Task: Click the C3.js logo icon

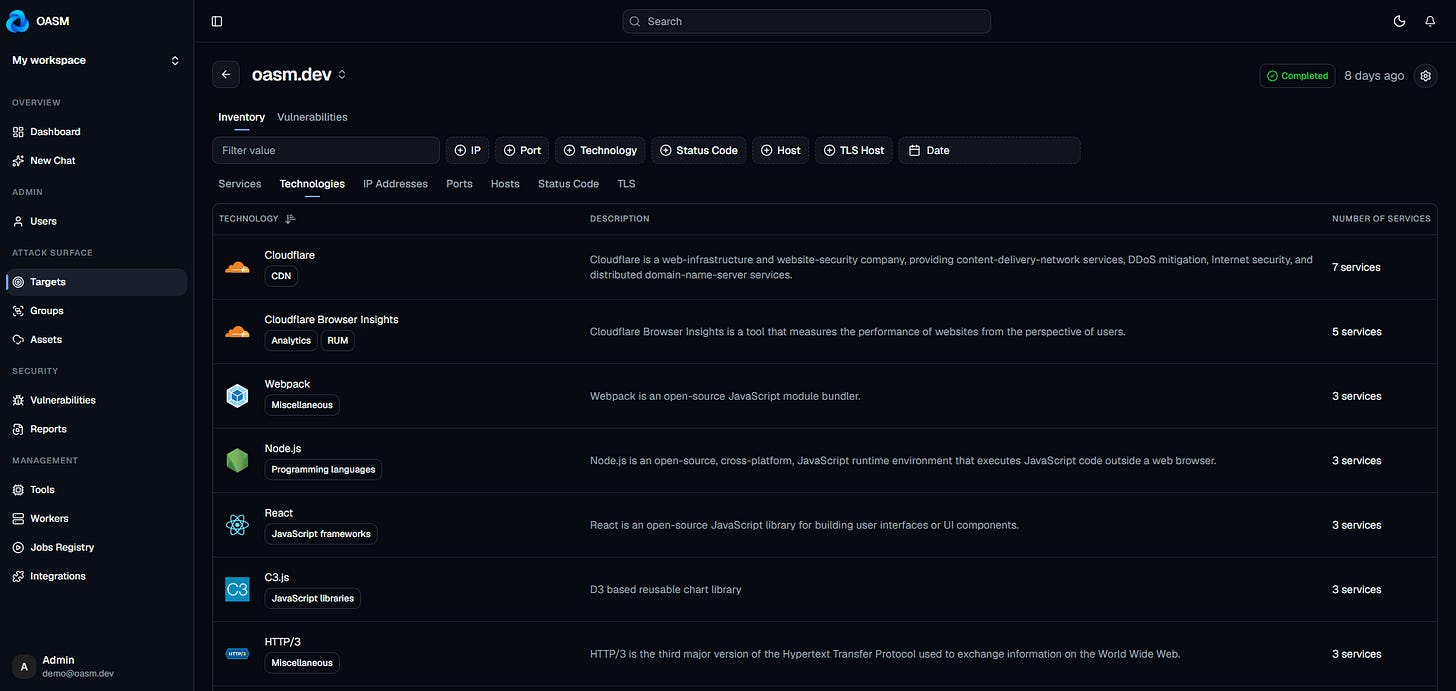Action: [237, 590]
